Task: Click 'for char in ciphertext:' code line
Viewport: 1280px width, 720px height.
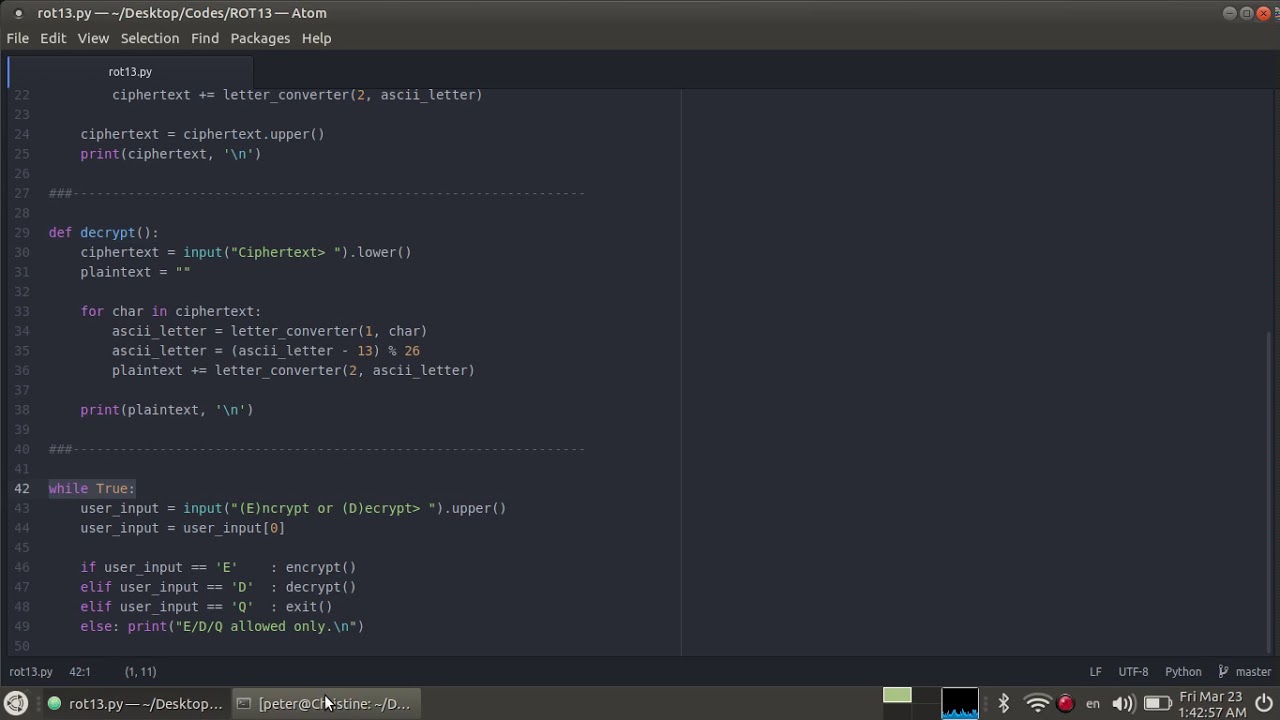Action: 170,311
